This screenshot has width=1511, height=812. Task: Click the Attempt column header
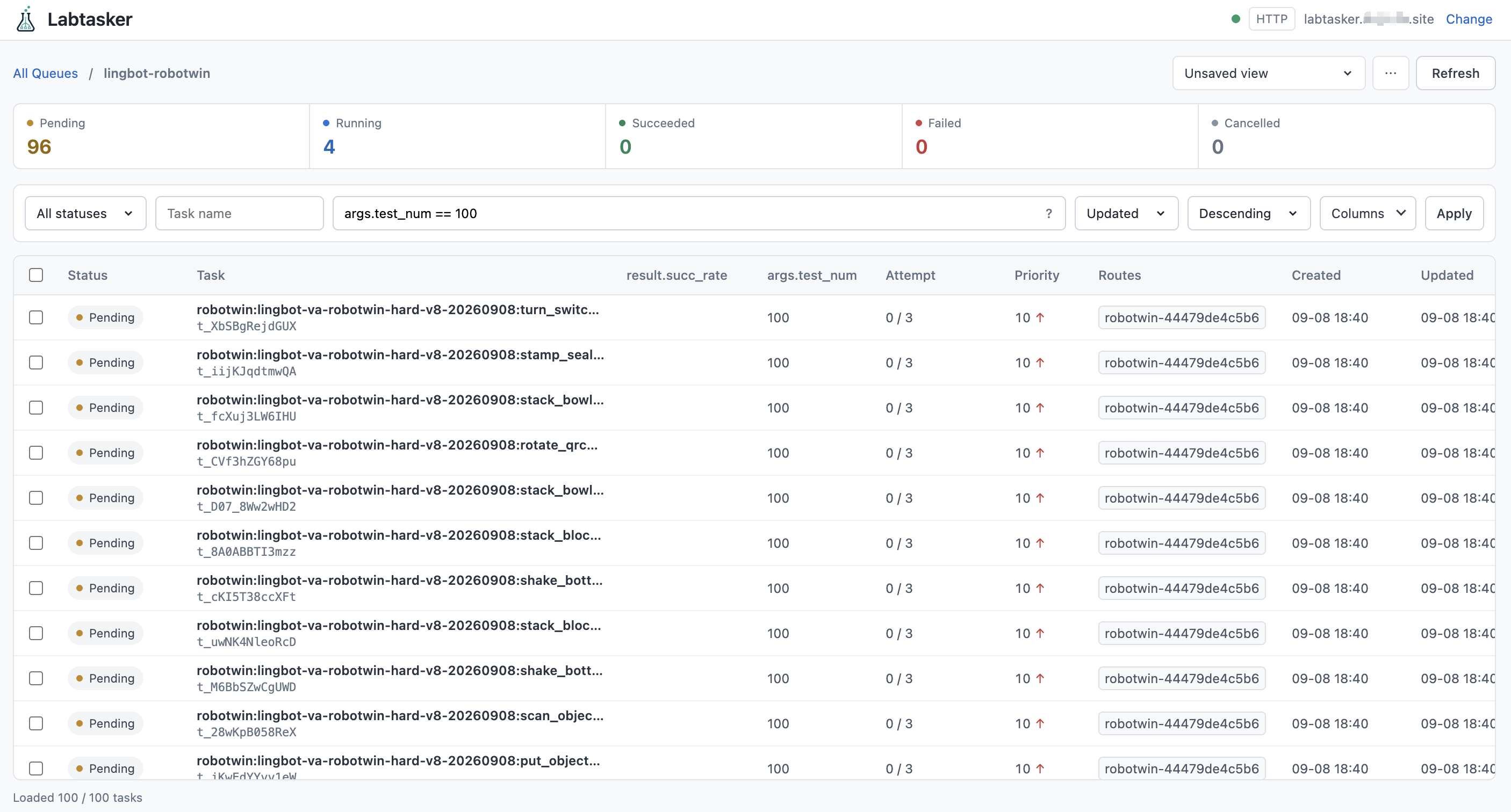[910, 275]
